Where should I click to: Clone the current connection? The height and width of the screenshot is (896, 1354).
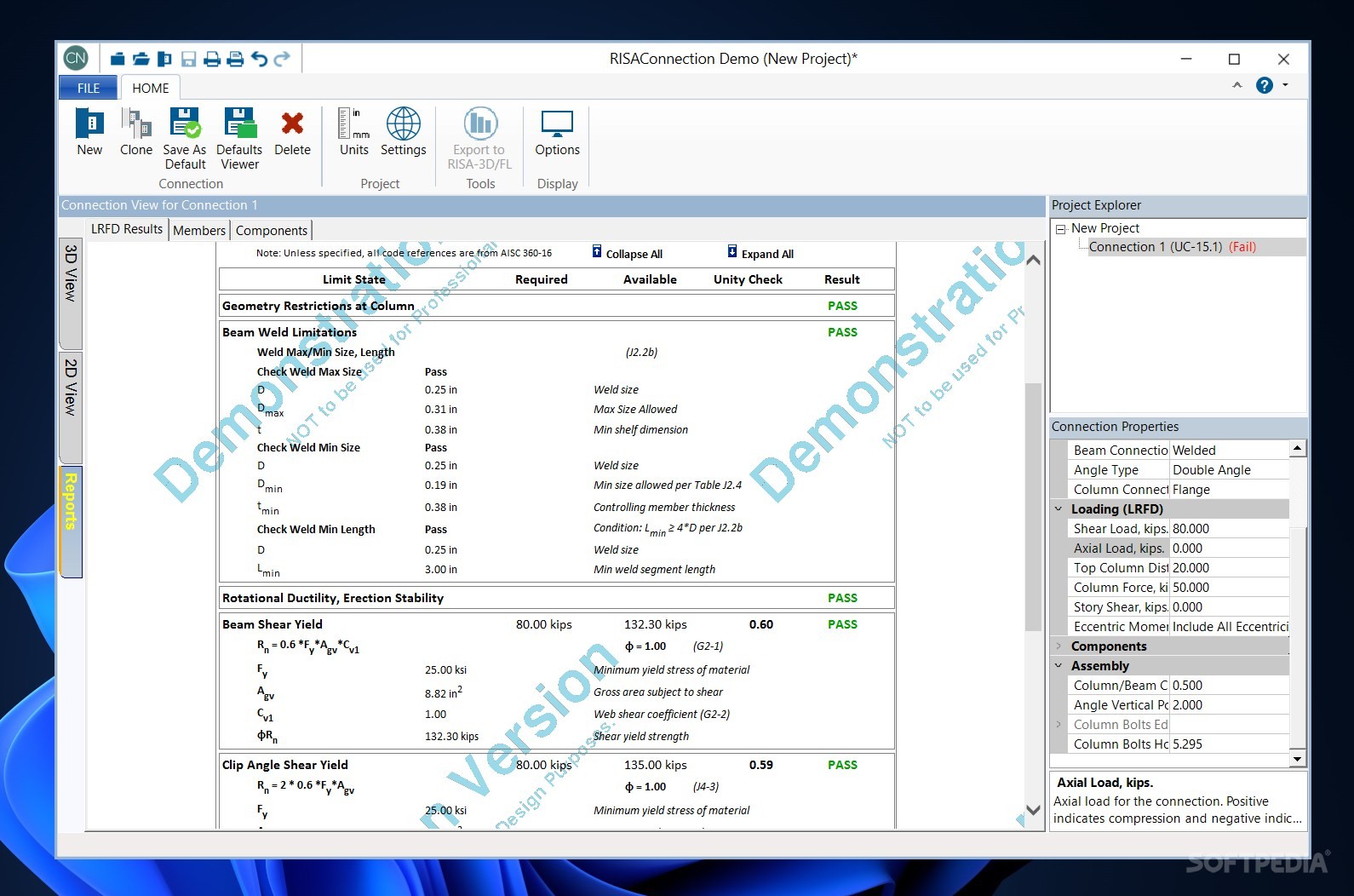(x=136, y=132)
